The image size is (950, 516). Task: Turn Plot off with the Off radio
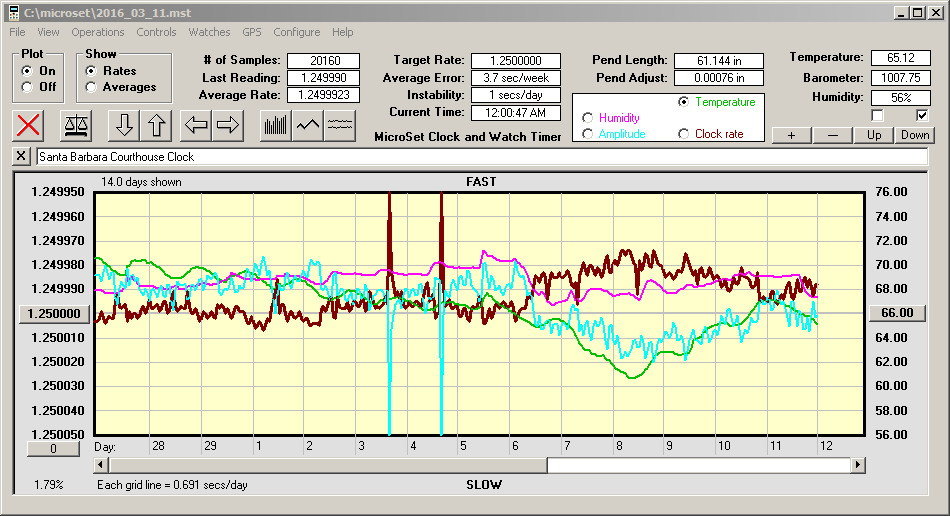click(x=27, y=87)
